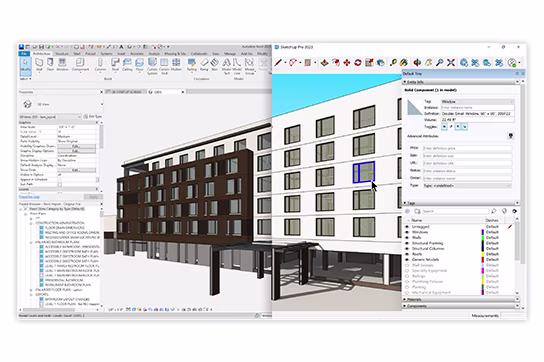Select the Pan hand tool in SketchUp
The height and width of the screenshot is (362, 544).
tap(428, 62)
